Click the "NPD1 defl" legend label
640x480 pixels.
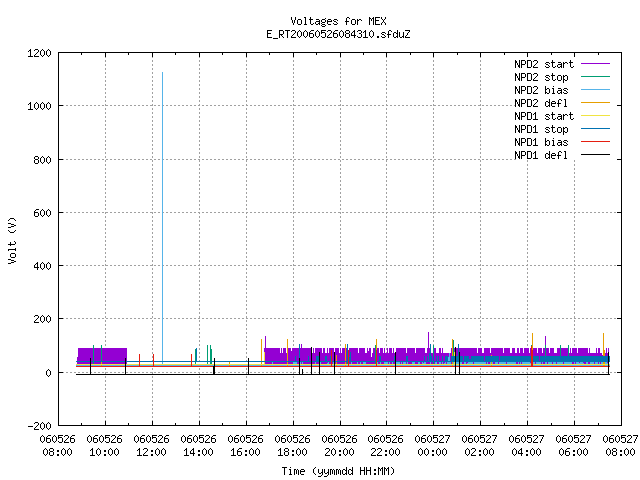541,156
